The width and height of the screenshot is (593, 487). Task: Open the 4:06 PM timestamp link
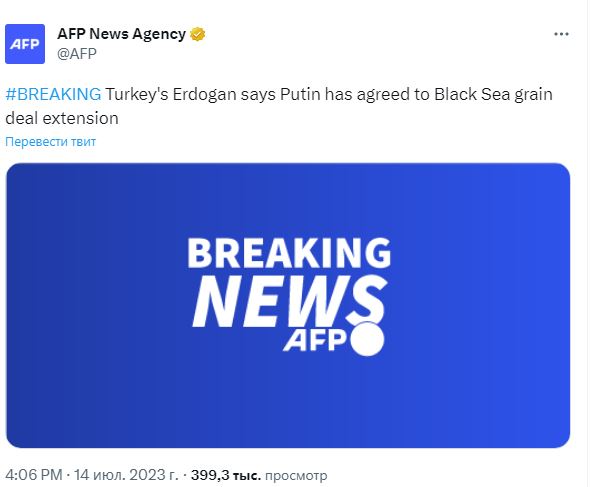coord(33,475)
